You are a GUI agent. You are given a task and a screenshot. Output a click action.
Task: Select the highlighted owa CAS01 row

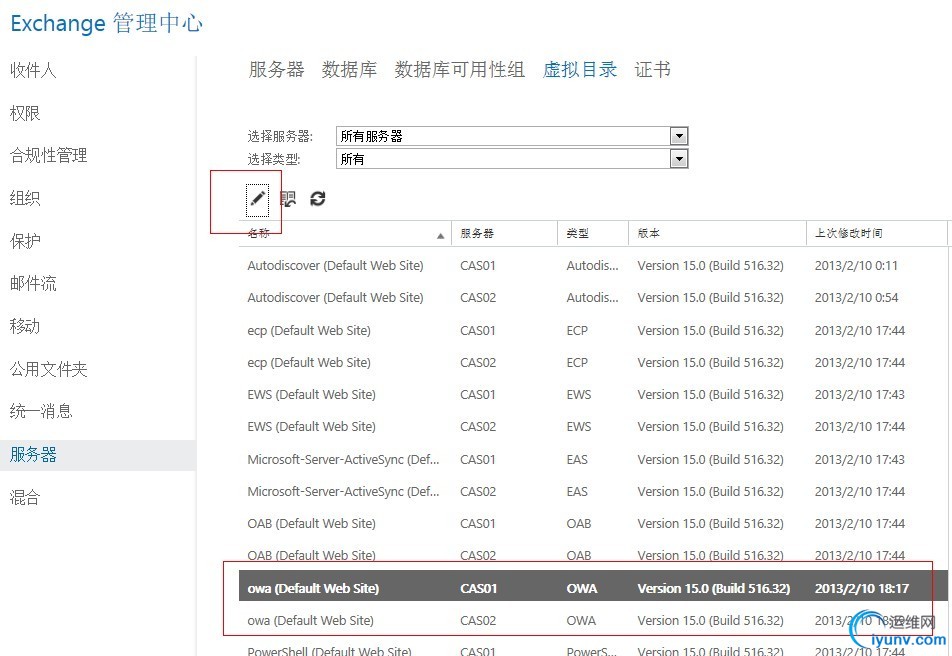tap(593, 586)
